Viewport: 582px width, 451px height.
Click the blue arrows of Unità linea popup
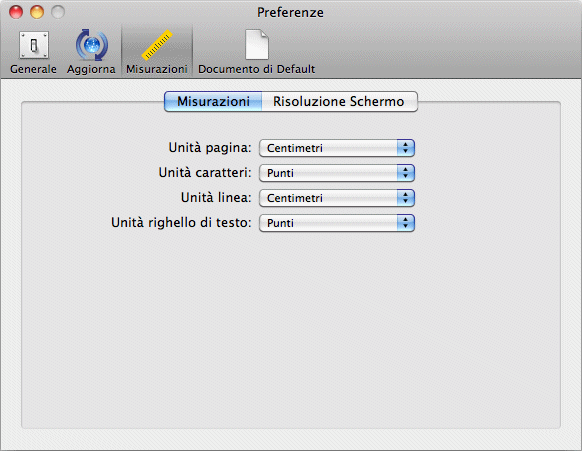coord(405,198)
